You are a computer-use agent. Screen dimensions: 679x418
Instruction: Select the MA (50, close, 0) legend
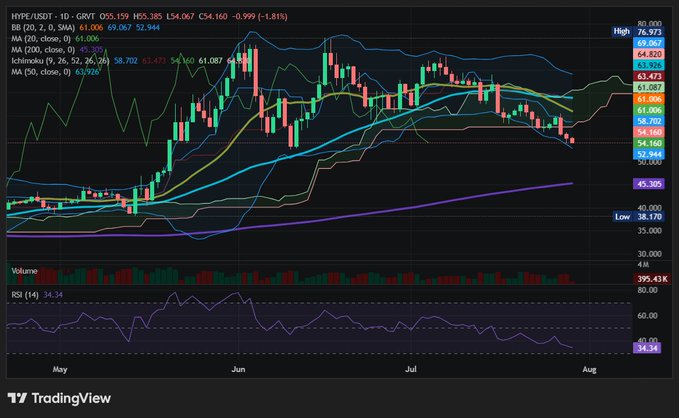point(41,72)
